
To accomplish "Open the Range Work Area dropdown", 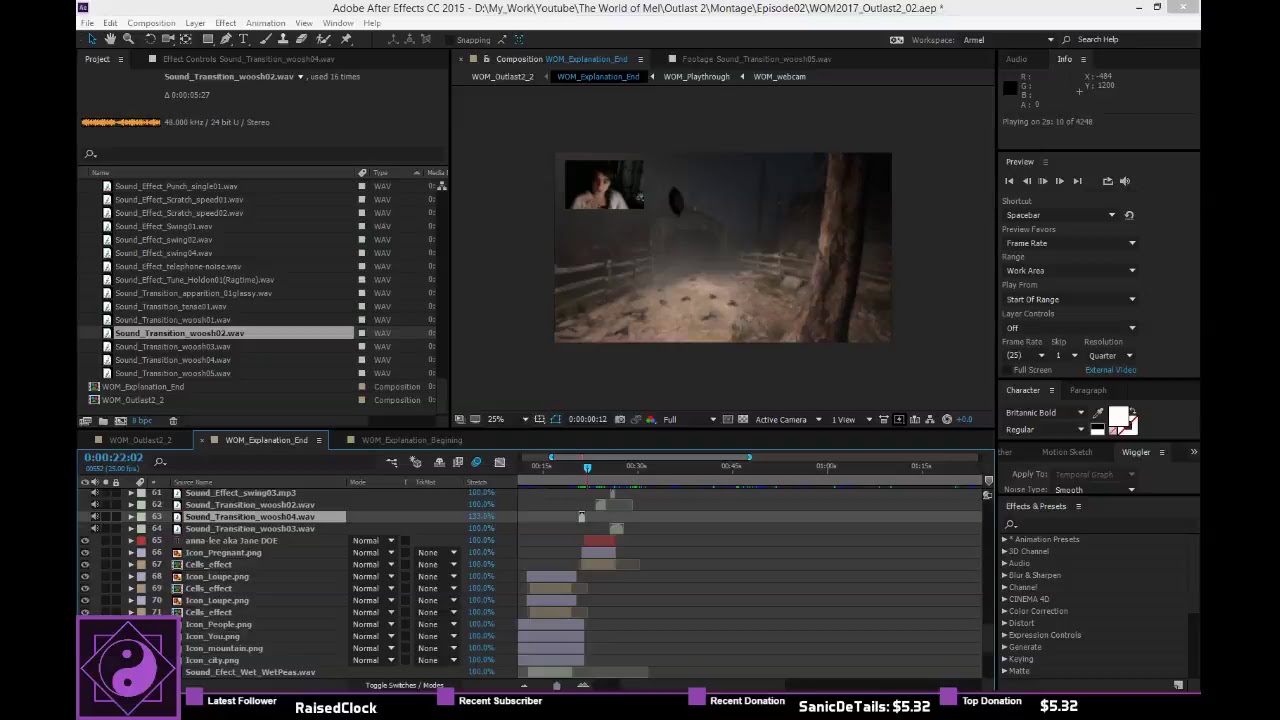I will pyautogui.click(x=1071, y=271).
